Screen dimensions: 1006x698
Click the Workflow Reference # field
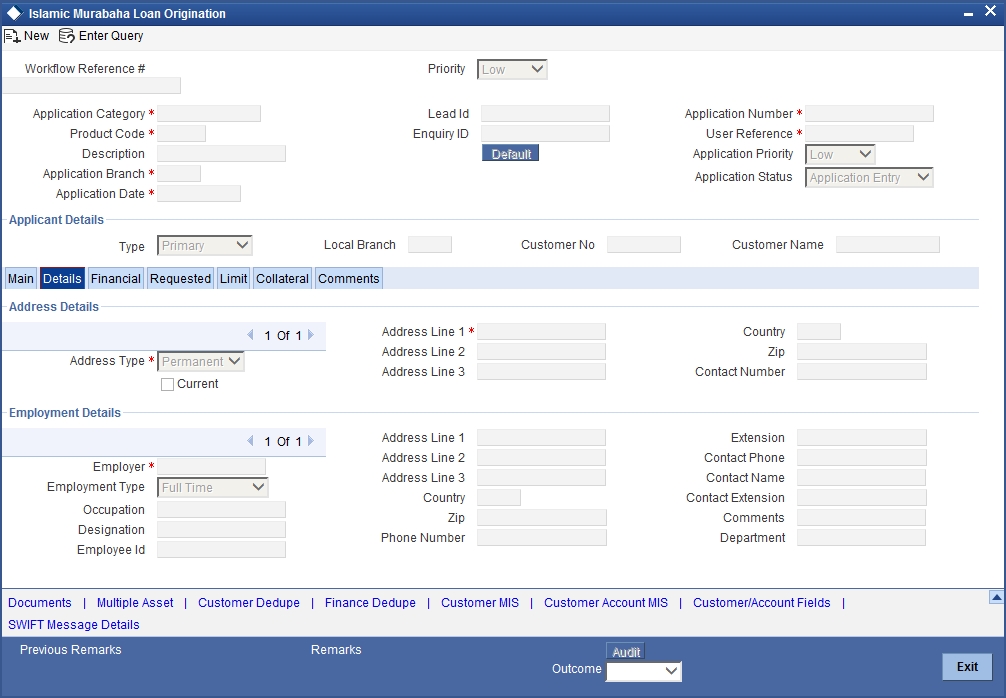(x=92, y=85)
